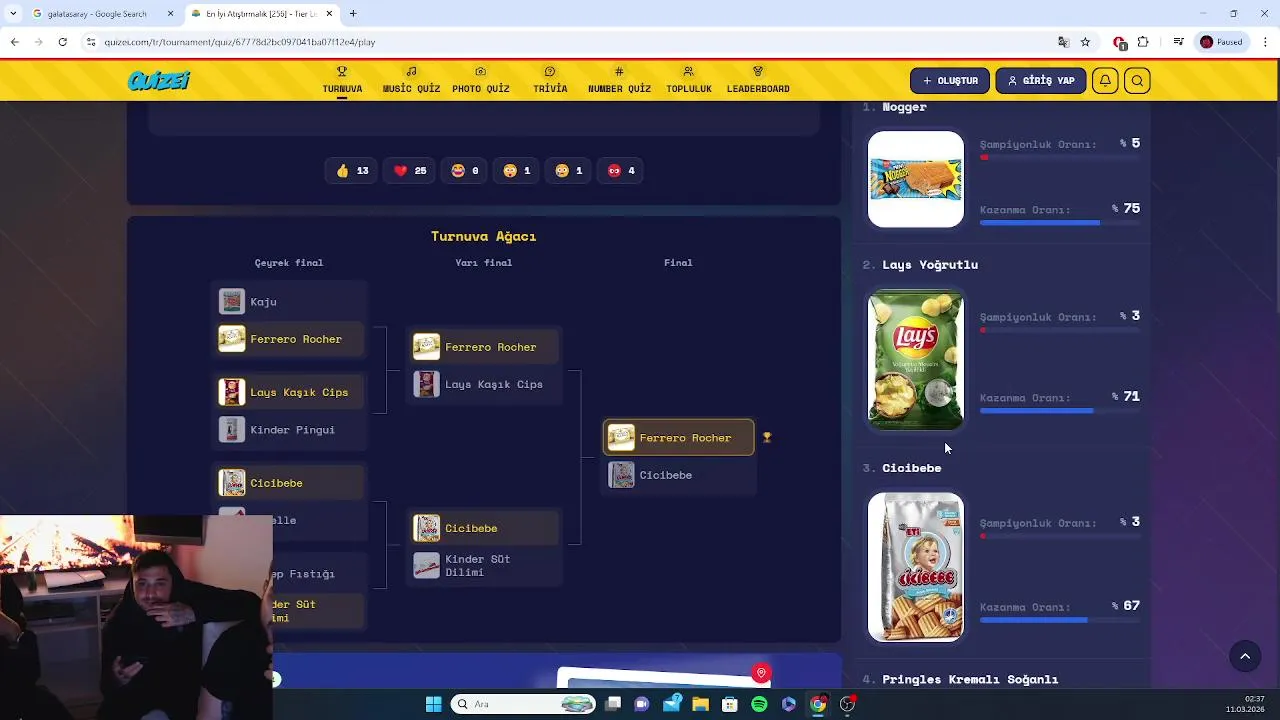
Task: Click Kinder Pingui bracket entry
Action: click(x=291, y=430)
